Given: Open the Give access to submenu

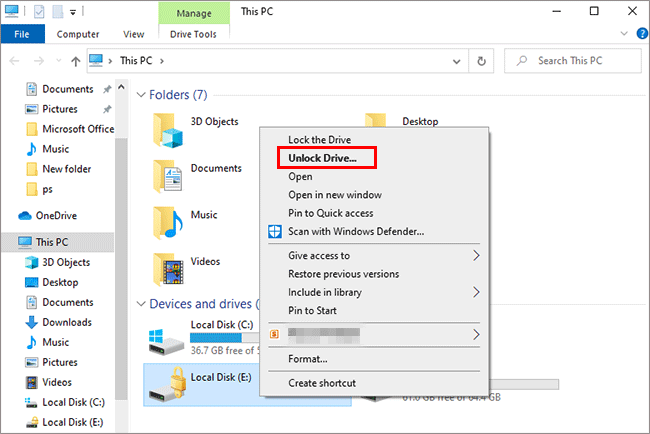Looking at the screenshot, I should pos(476,255).
